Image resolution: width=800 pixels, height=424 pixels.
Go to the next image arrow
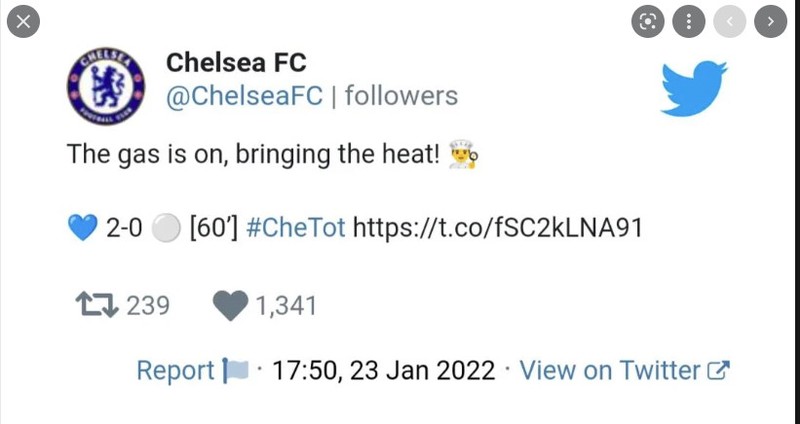770,21
